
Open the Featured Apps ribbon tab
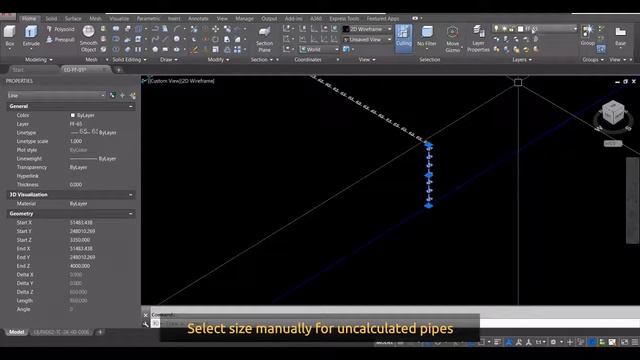click(382, 18)
